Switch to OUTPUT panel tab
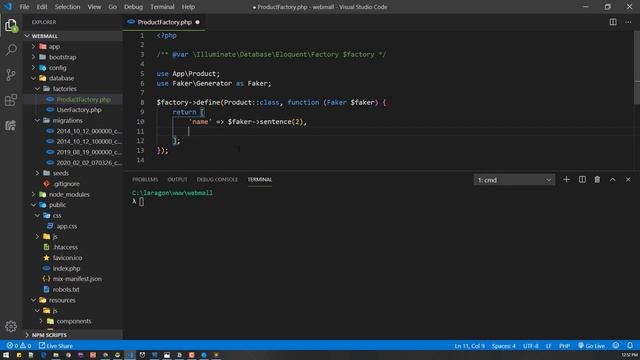This screenshot has width=640, height=360. (177, 180)
